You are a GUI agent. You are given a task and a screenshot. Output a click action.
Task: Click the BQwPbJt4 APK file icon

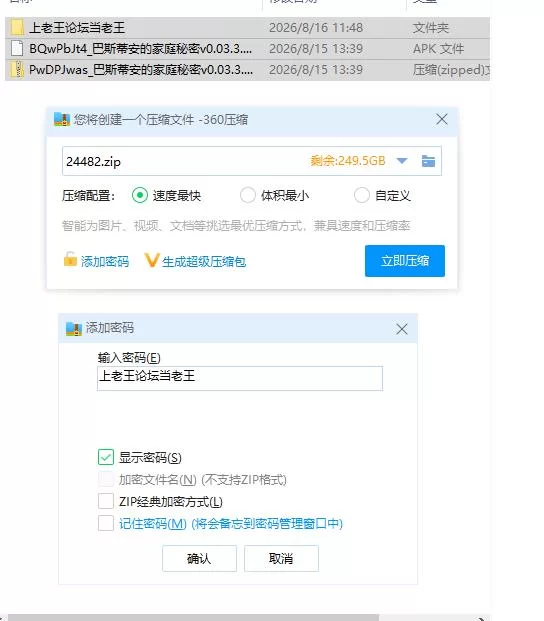tap(17, 48)
